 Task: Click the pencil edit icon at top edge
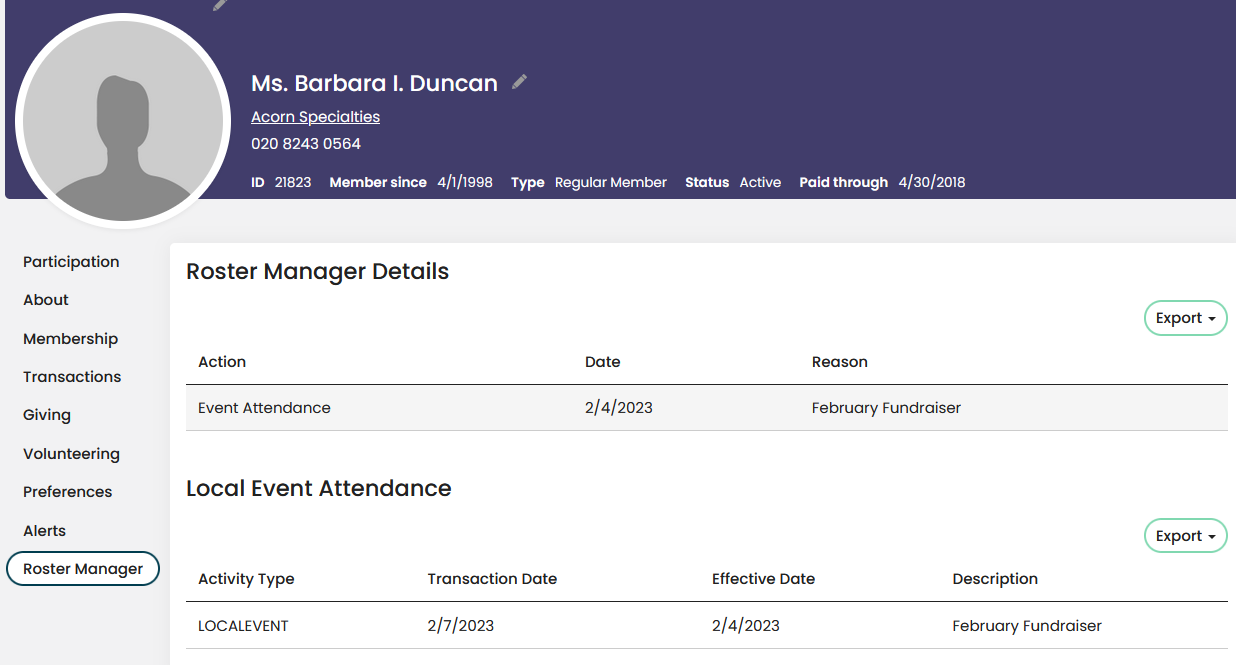pyautogui.click(x=220, y=5)
